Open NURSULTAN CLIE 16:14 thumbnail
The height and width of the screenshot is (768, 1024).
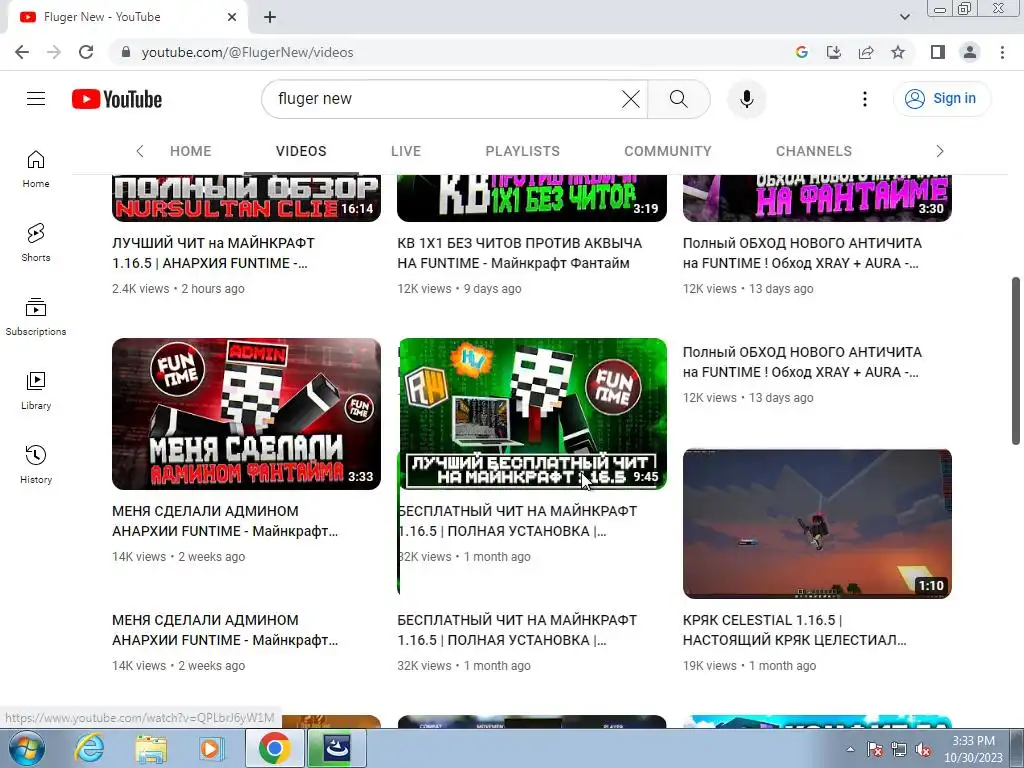tap(246, 199)
